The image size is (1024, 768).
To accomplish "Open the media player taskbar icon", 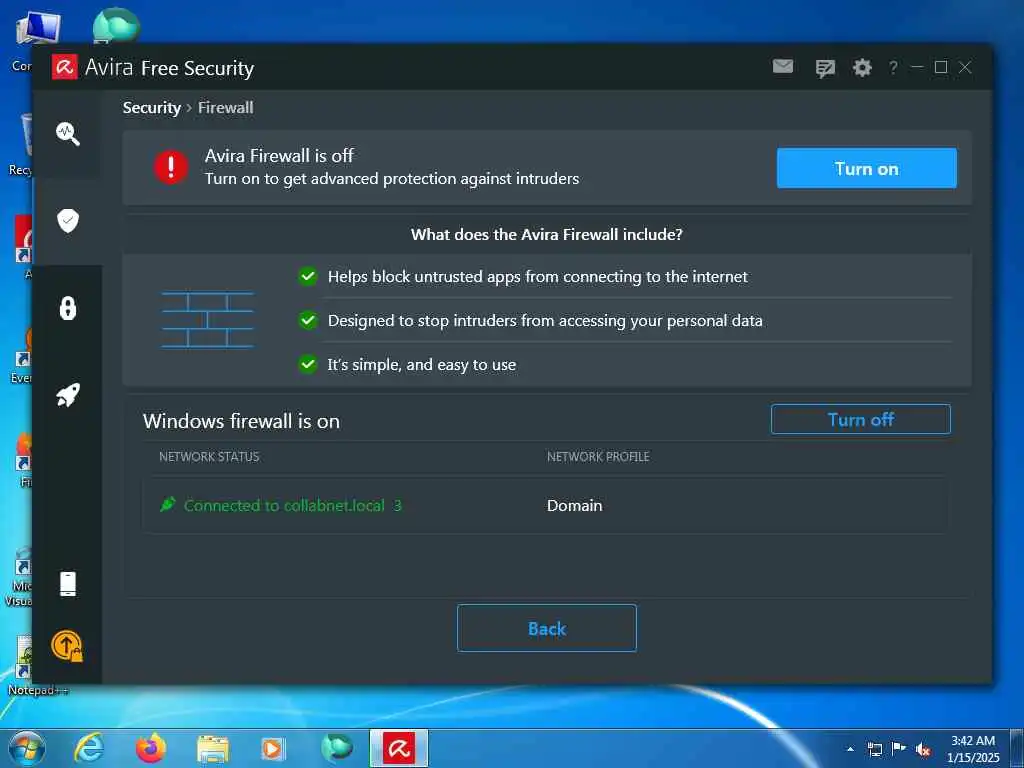I will pyautogui.click(x=273, y=749).
